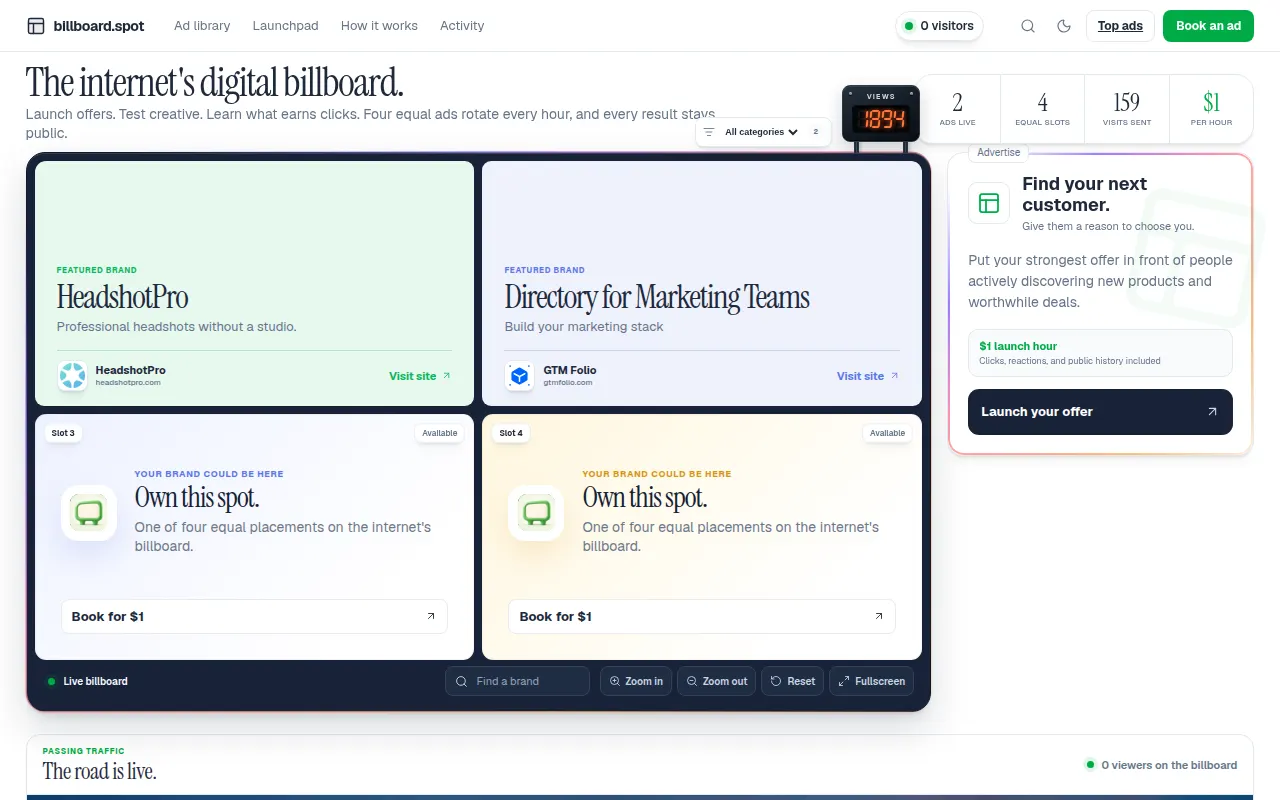Image resolution: width=1280 pixels, height=800 pixels.
Task: Click the Launch your offer button
Action: pyautogui.click(x=1100, y=411)
